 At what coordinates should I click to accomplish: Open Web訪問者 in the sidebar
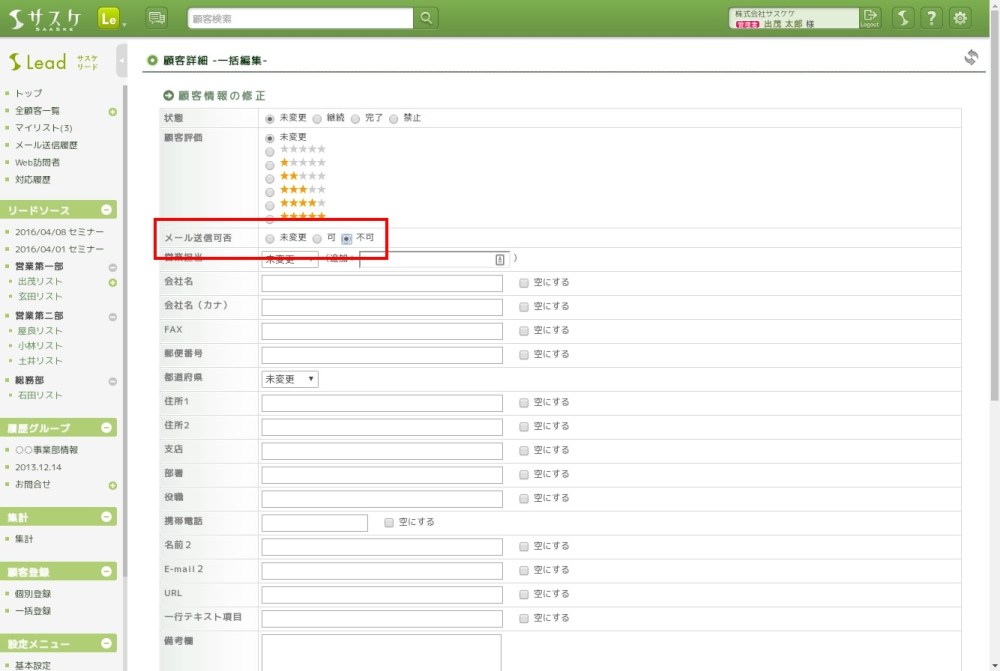pos(37,162)
